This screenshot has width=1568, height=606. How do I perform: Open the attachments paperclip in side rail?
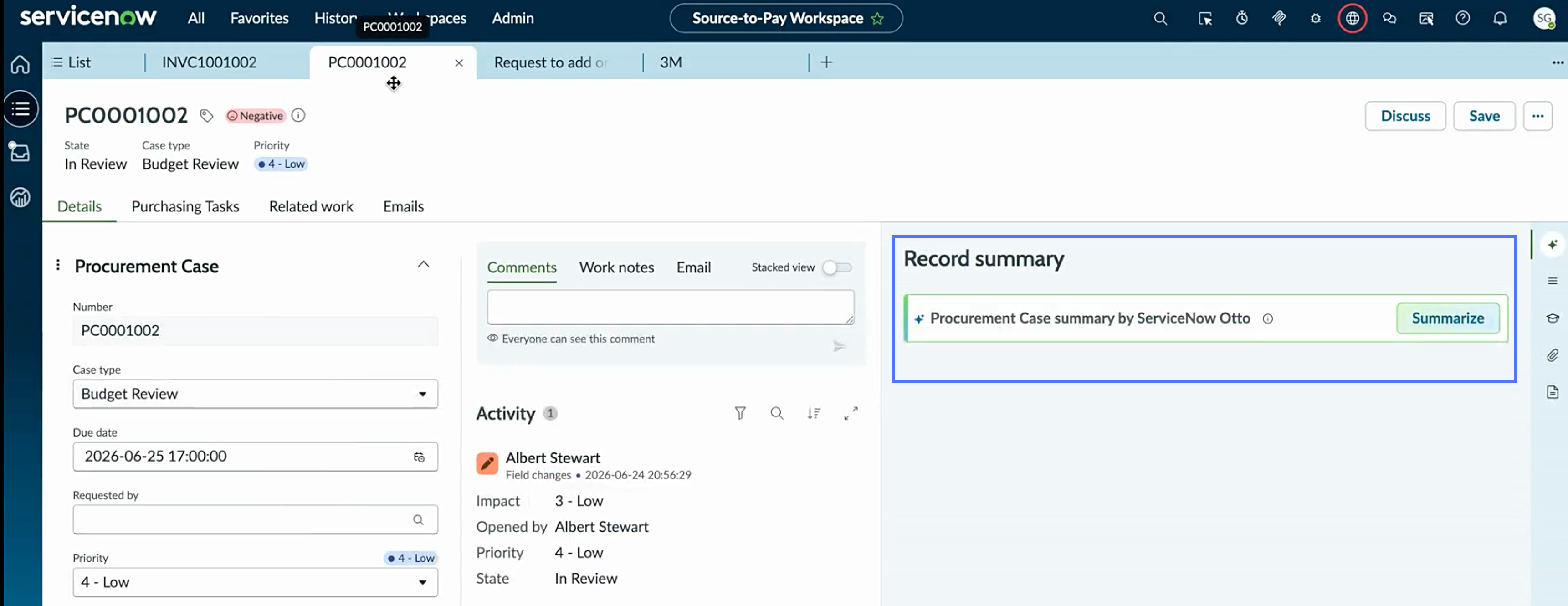point(1552,355)
